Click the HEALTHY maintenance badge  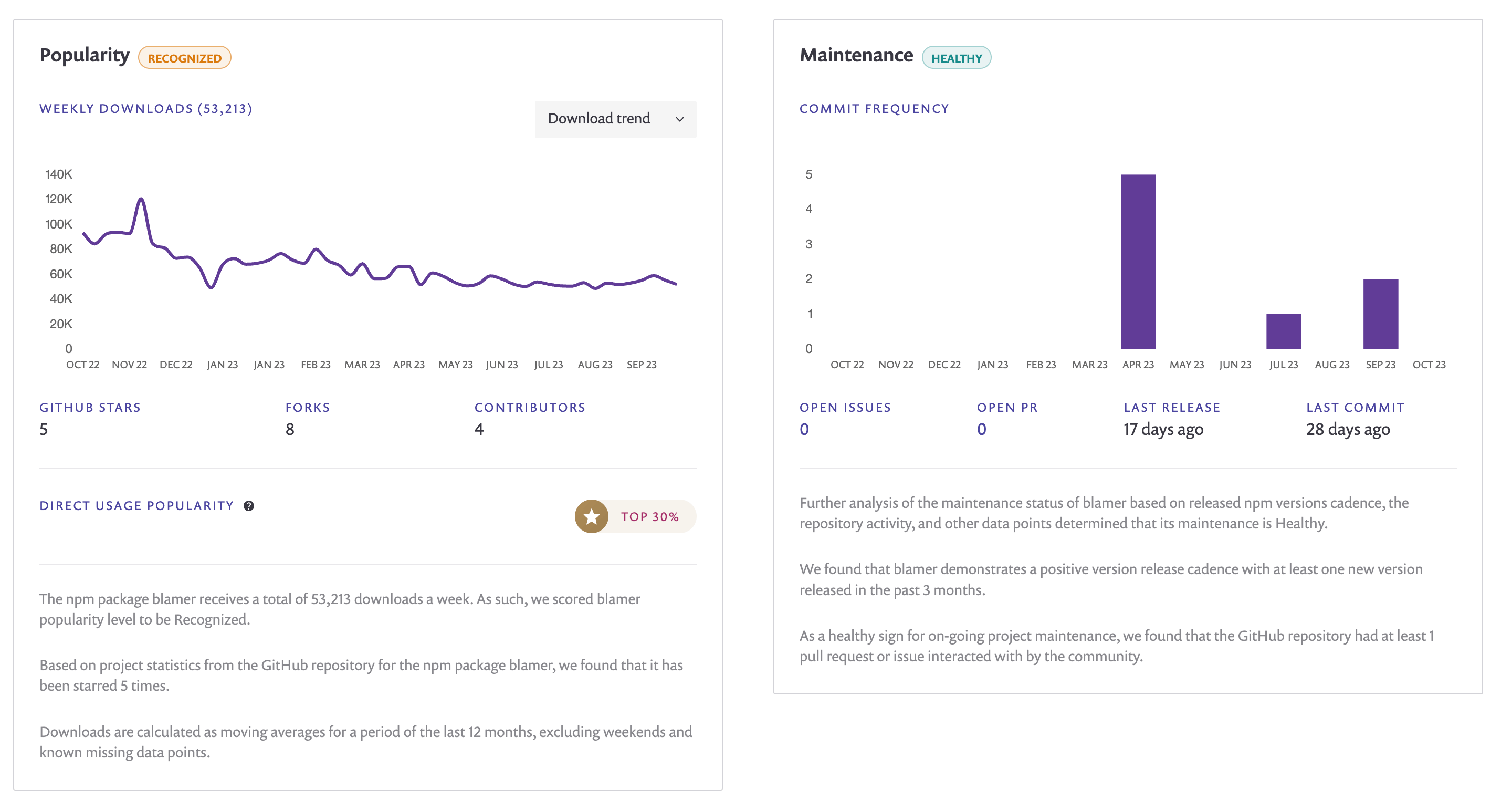(955, 58)
